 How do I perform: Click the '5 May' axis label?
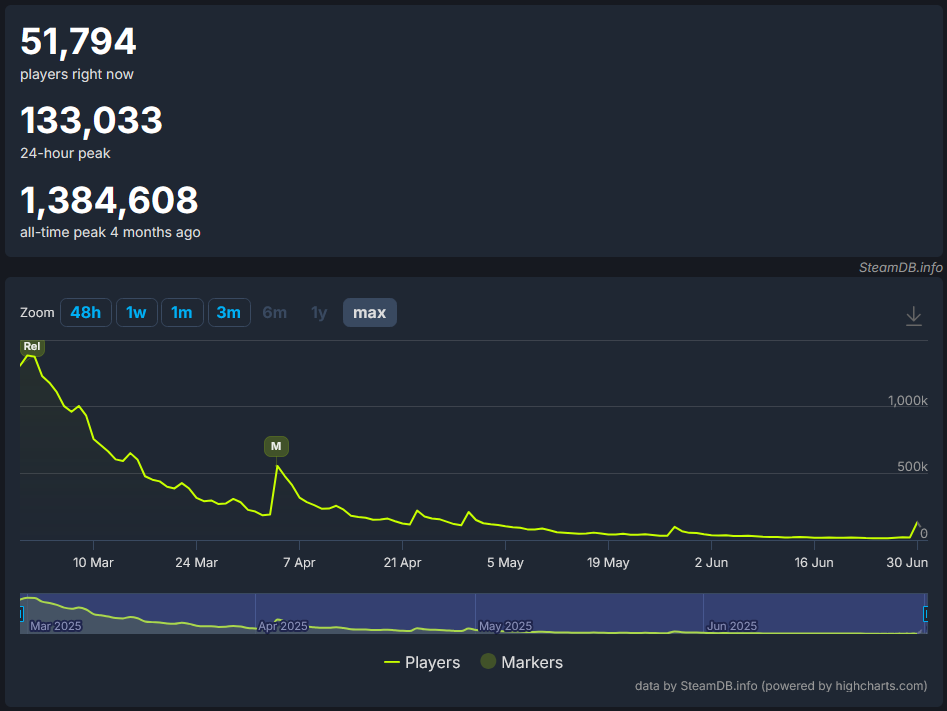point(506,562)
